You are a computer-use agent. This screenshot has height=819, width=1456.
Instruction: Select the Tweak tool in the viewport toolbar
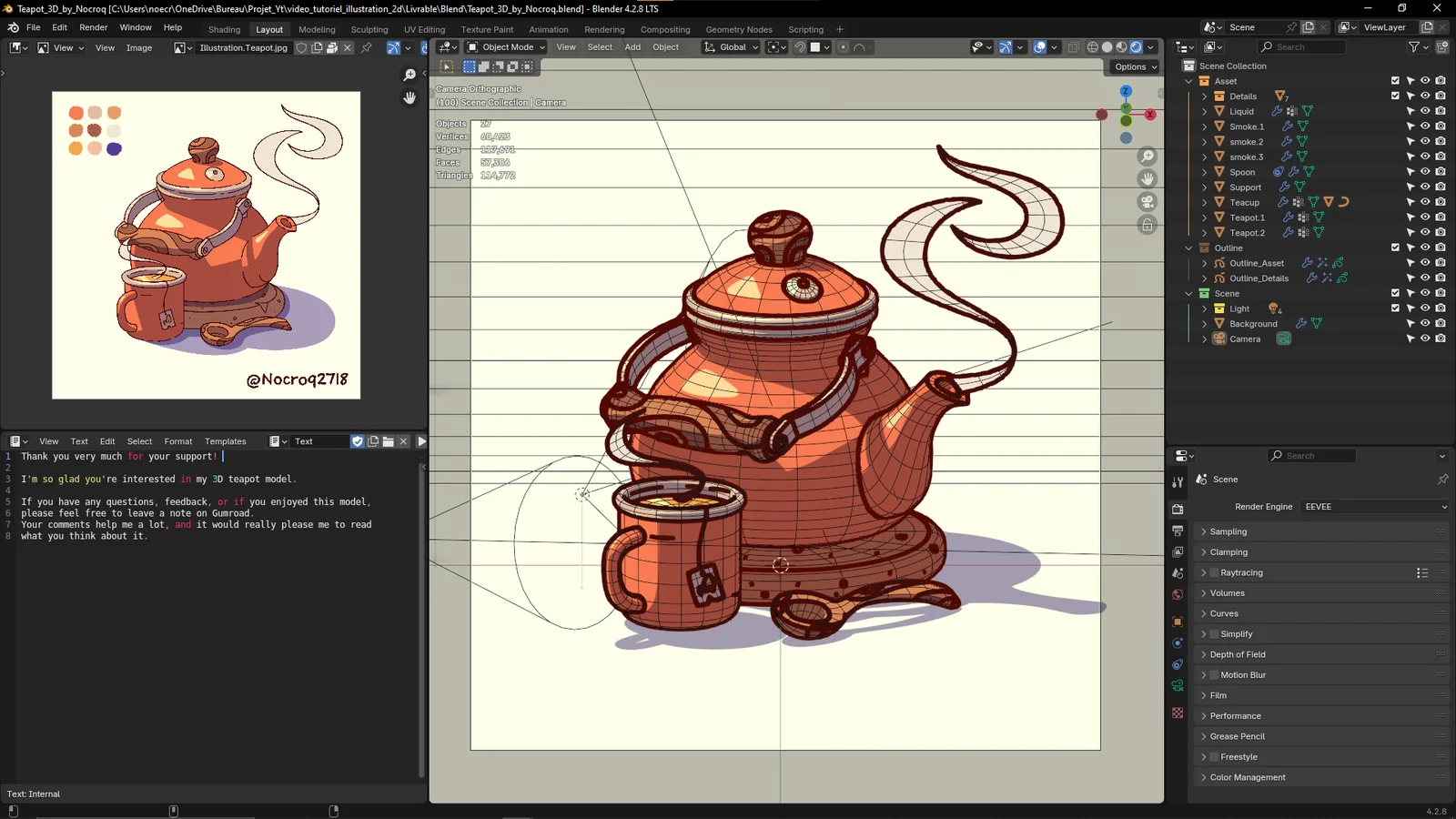coord(446,66)
